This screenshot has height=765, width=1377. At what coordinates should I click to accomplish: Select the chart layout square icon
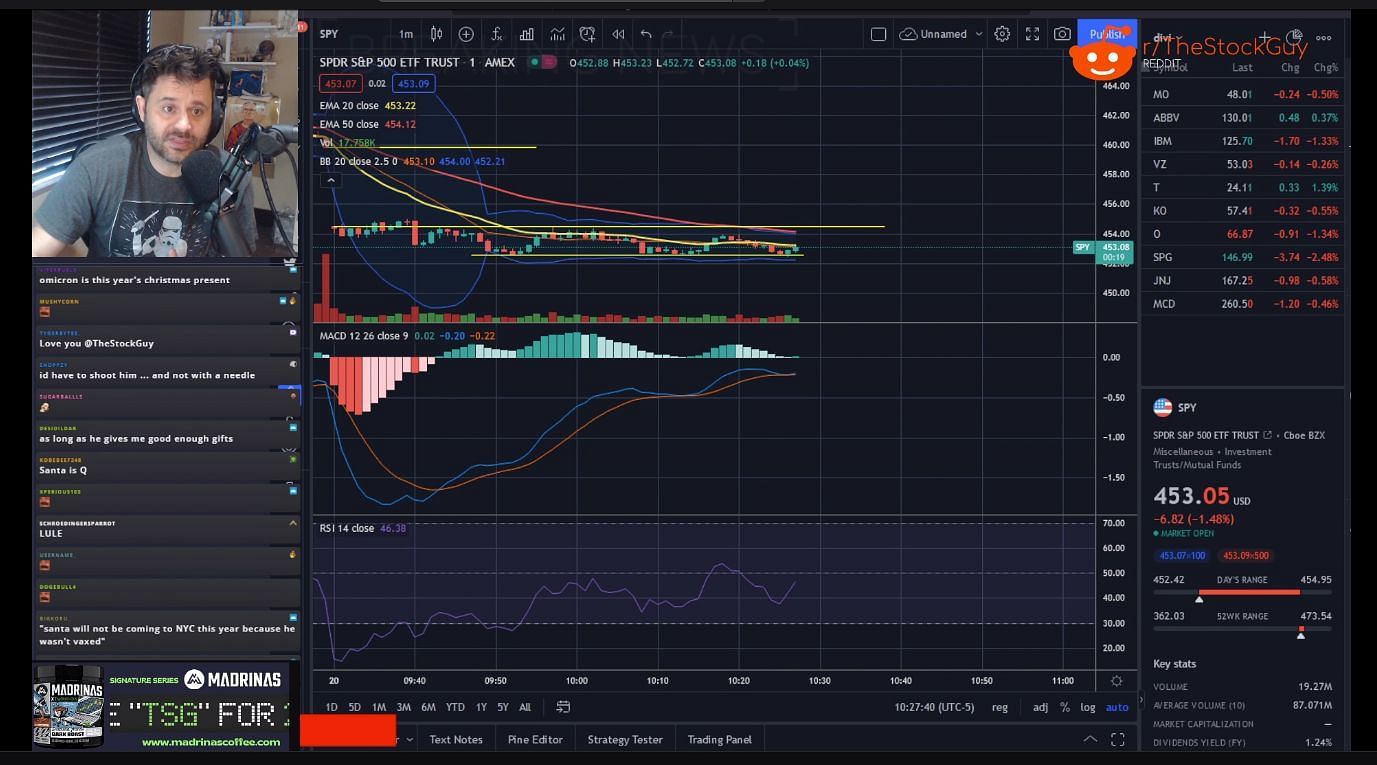pyautogui.click(x=878, y=34)
